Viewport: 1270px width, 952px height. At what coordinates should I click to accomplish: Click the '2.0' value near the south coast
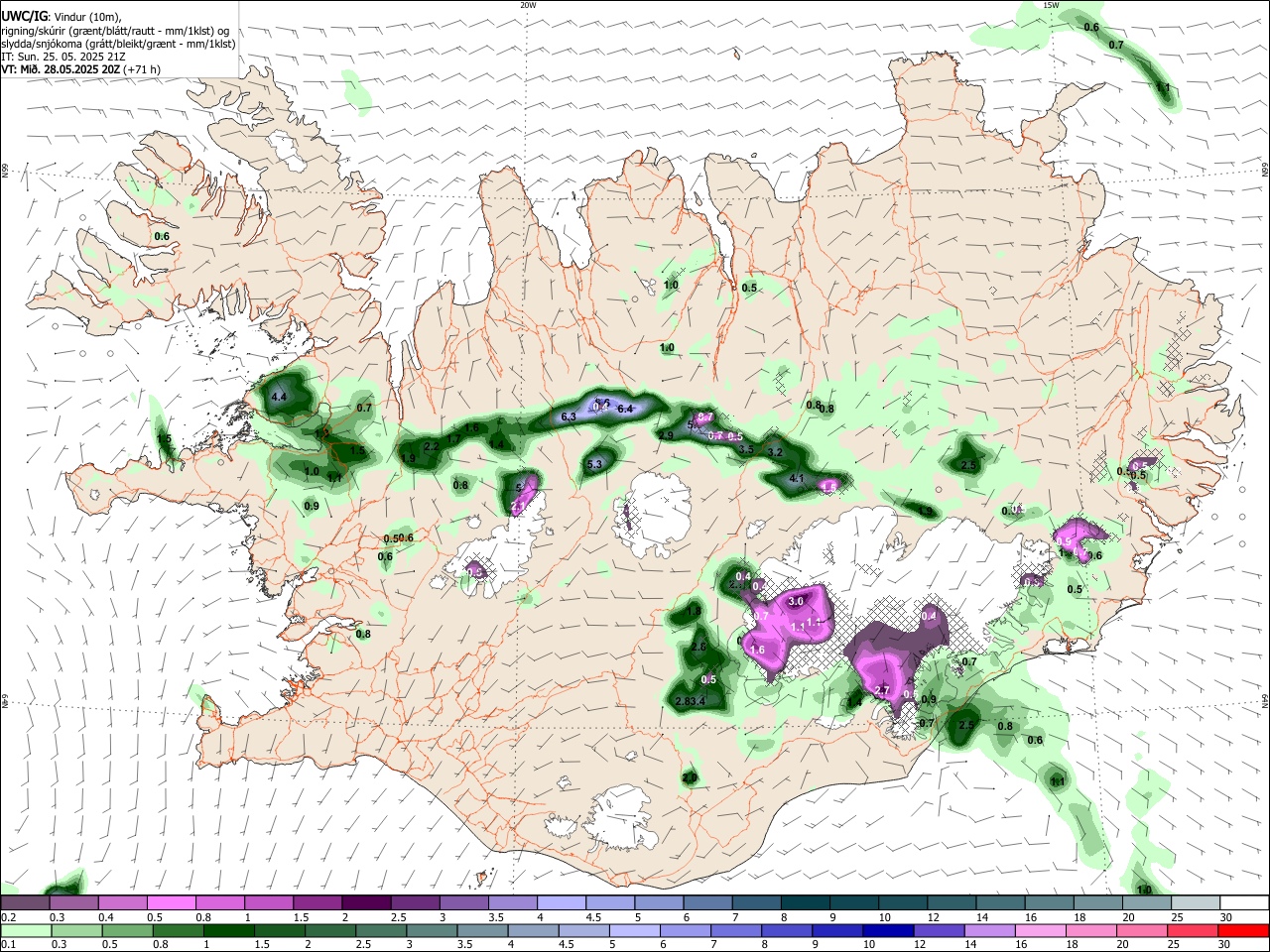click(x=689, y=777)
